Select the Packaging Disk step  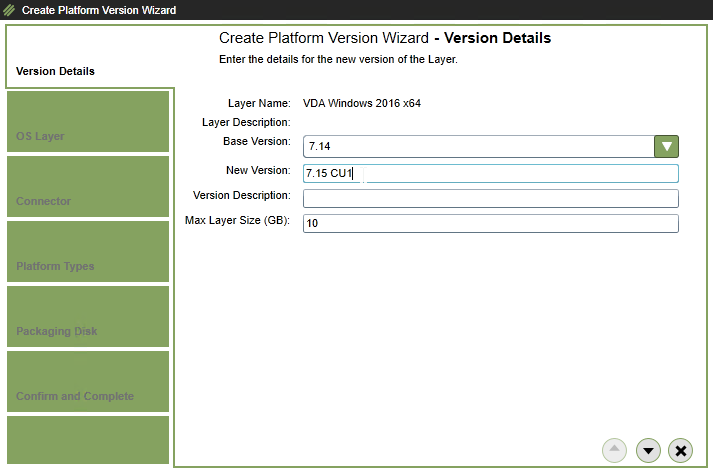tap(87, 316)
